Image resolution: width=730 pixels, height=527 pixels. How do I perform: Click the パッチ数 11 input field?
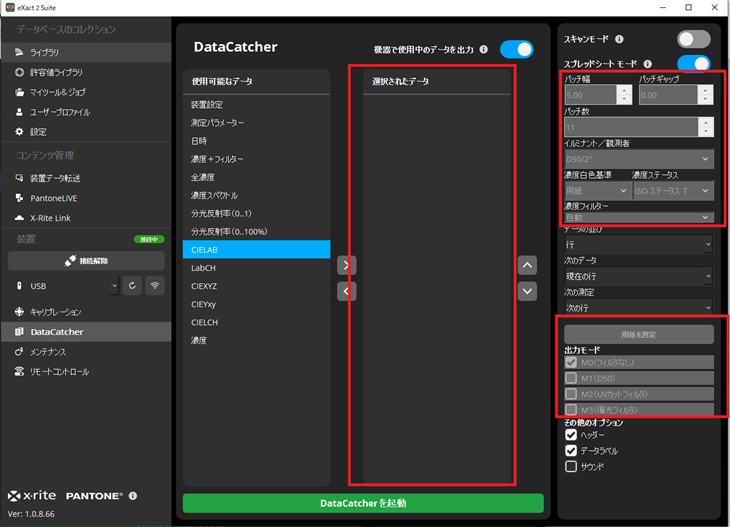click(631, 126)
